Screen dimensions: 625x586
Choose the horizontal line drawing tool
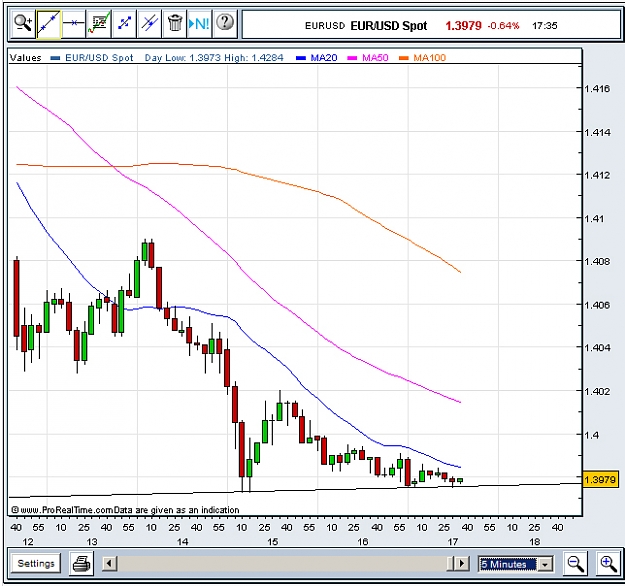(73, 24)
